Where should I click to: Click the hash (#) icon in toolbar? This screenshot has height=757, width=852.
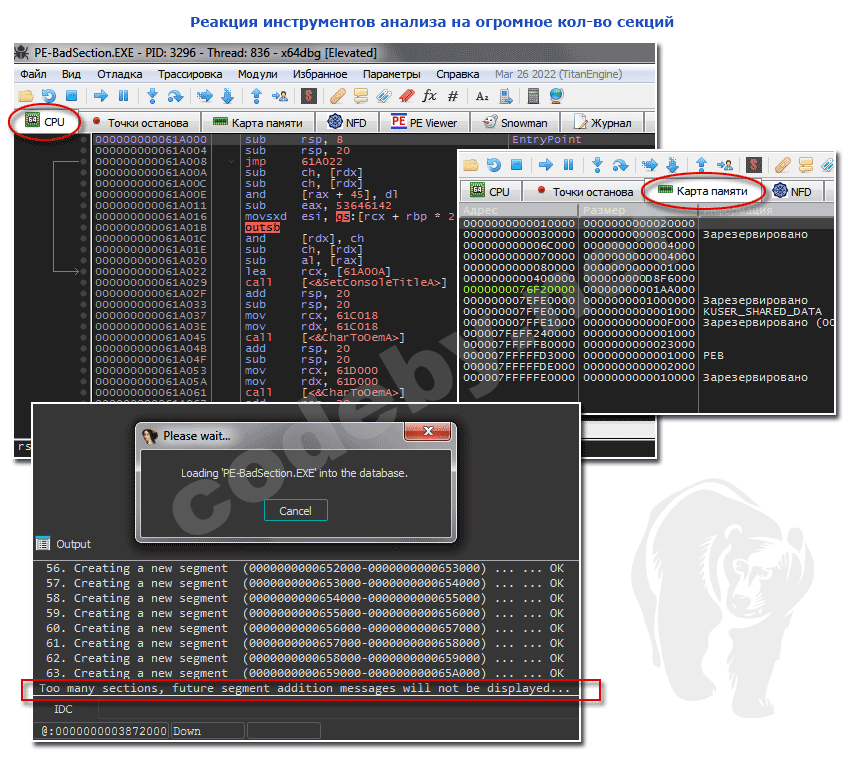[x=452, y=96]
